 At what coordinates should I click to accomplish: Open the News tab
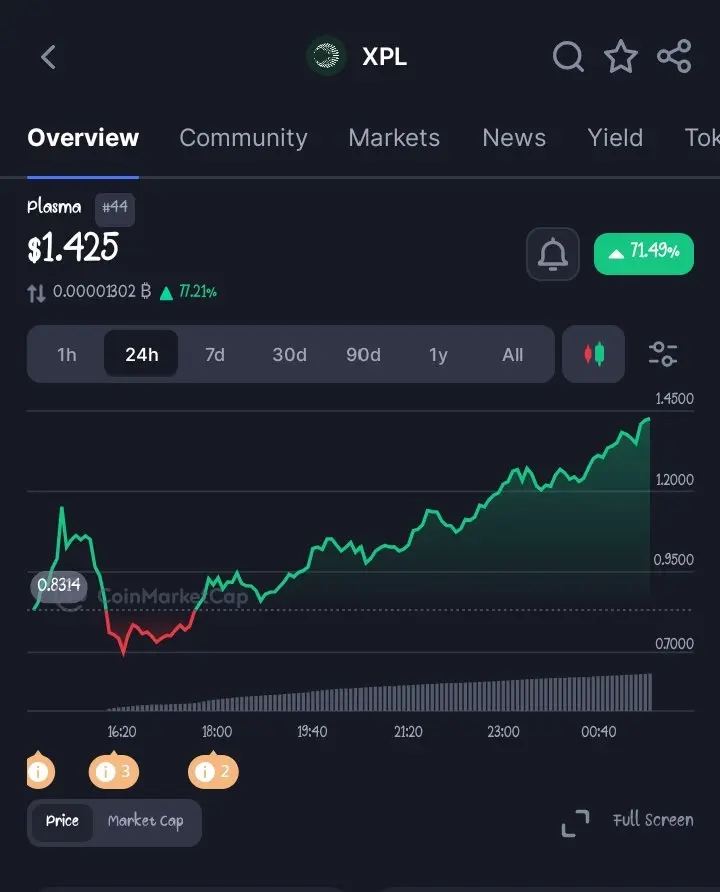click(x=514, y=138)
